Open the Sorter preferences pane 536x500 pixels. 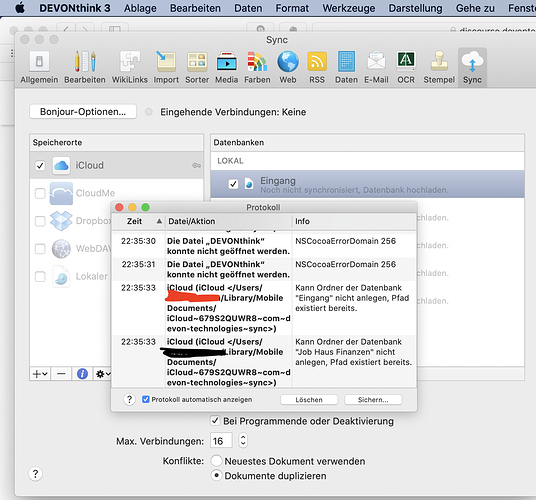[x=197, y=68]
